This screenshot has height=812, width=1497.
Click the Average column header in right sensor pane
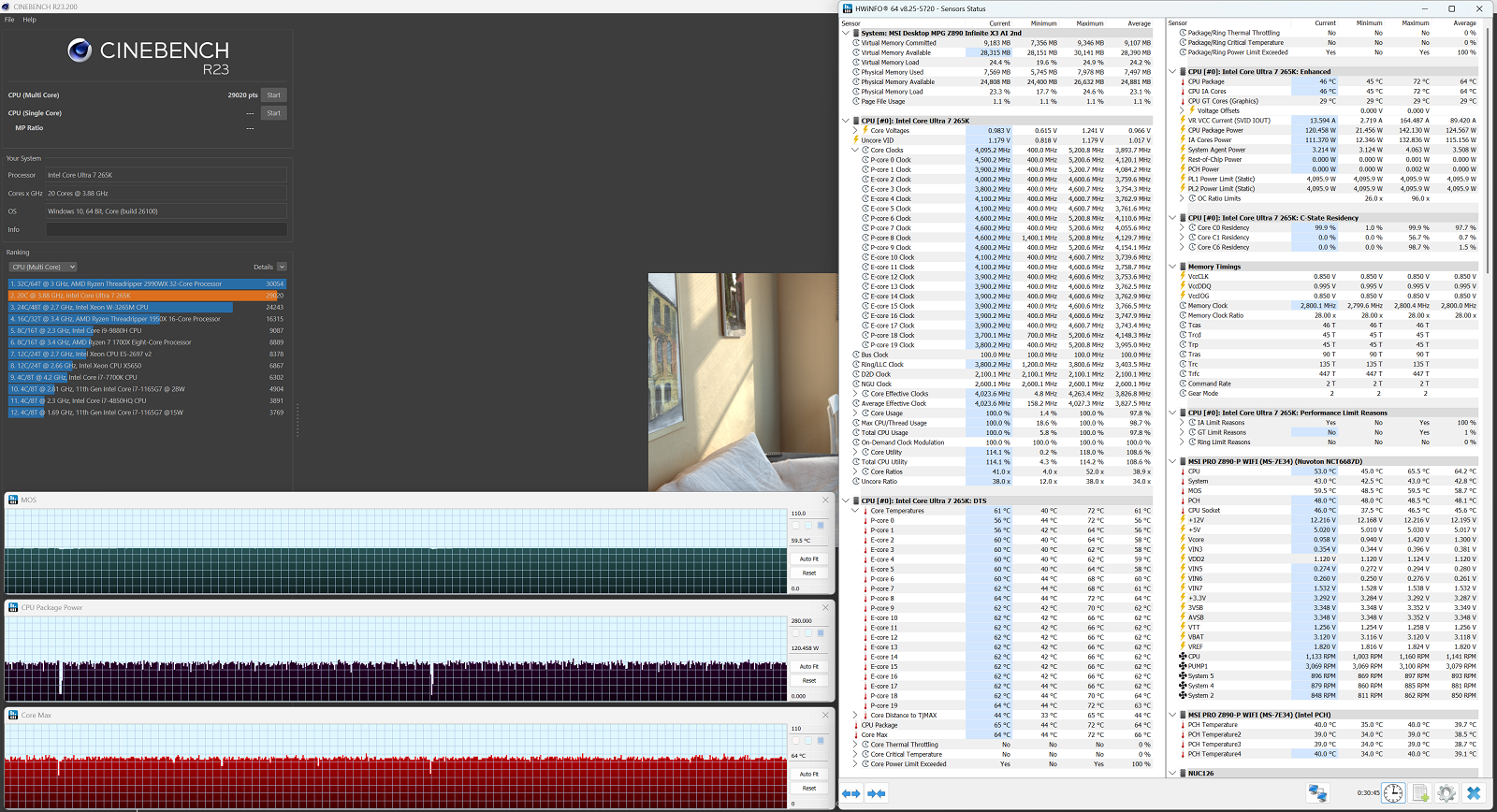pyautogui.click(x=1464, y=23)
